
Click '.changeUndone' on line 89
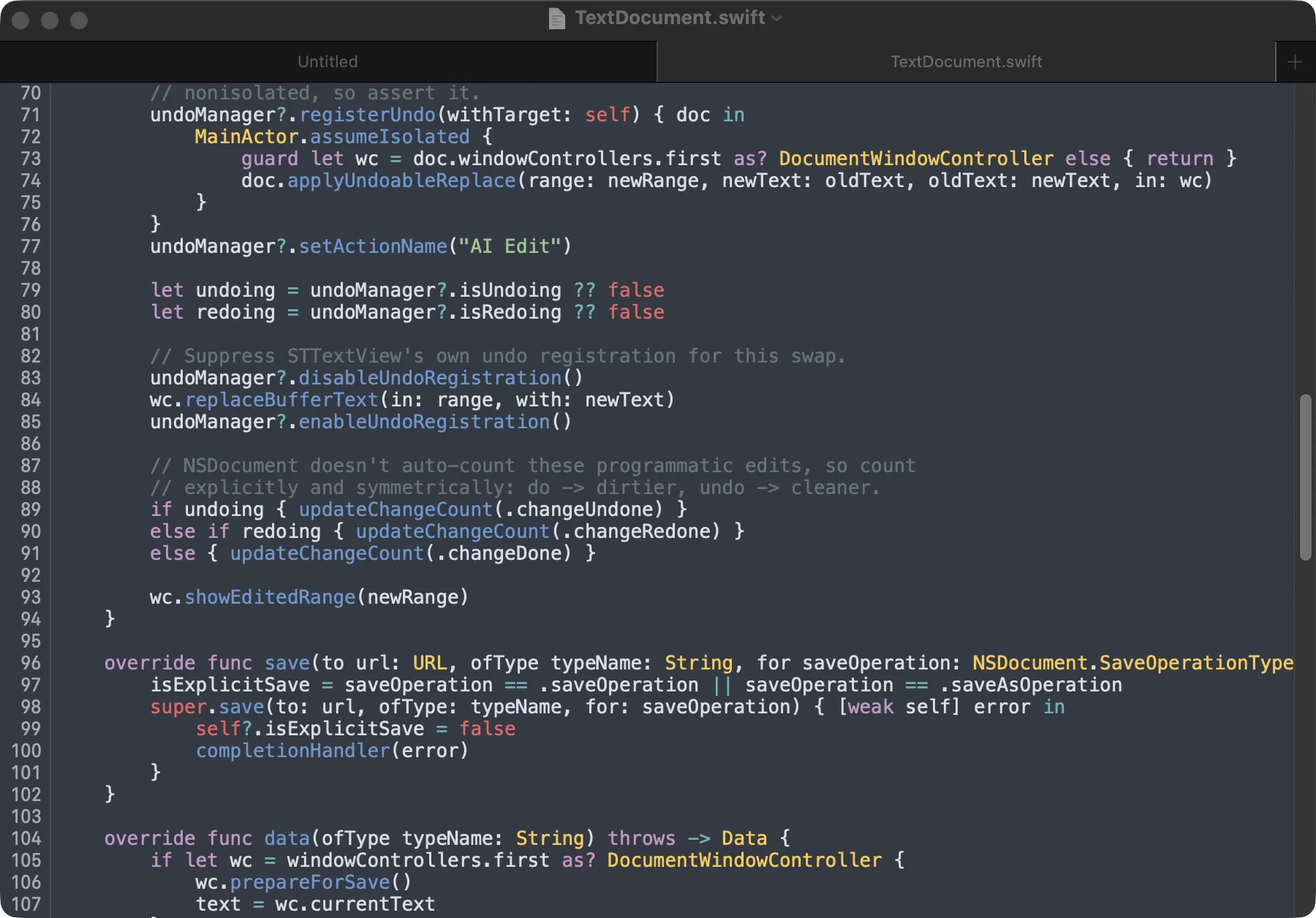(x=583, y=509)
